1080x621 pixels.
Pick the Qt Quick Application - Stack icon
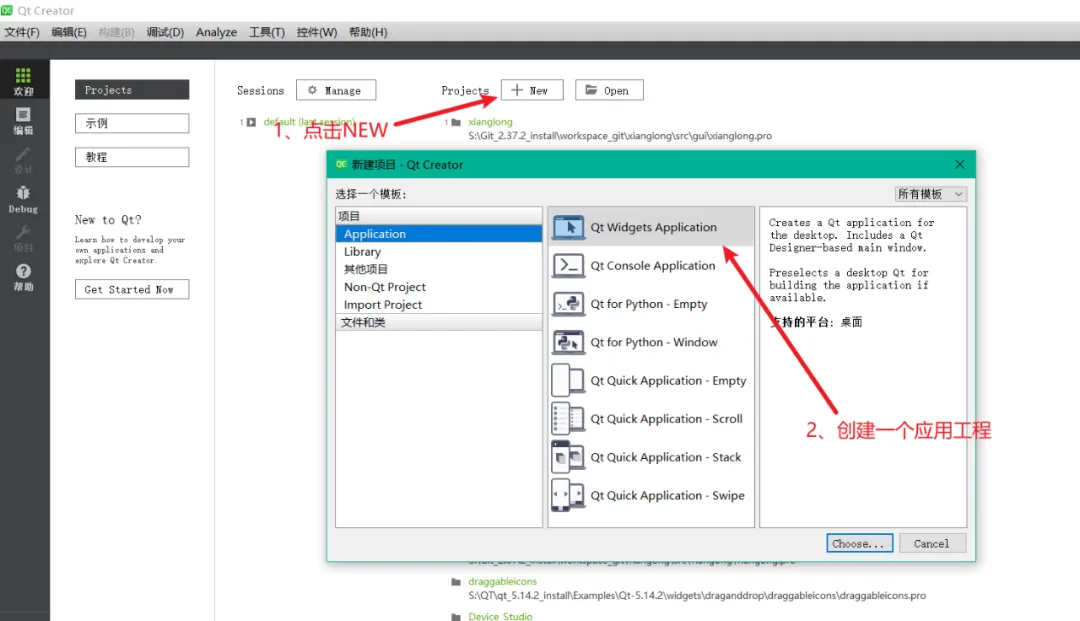pos(568,457)
